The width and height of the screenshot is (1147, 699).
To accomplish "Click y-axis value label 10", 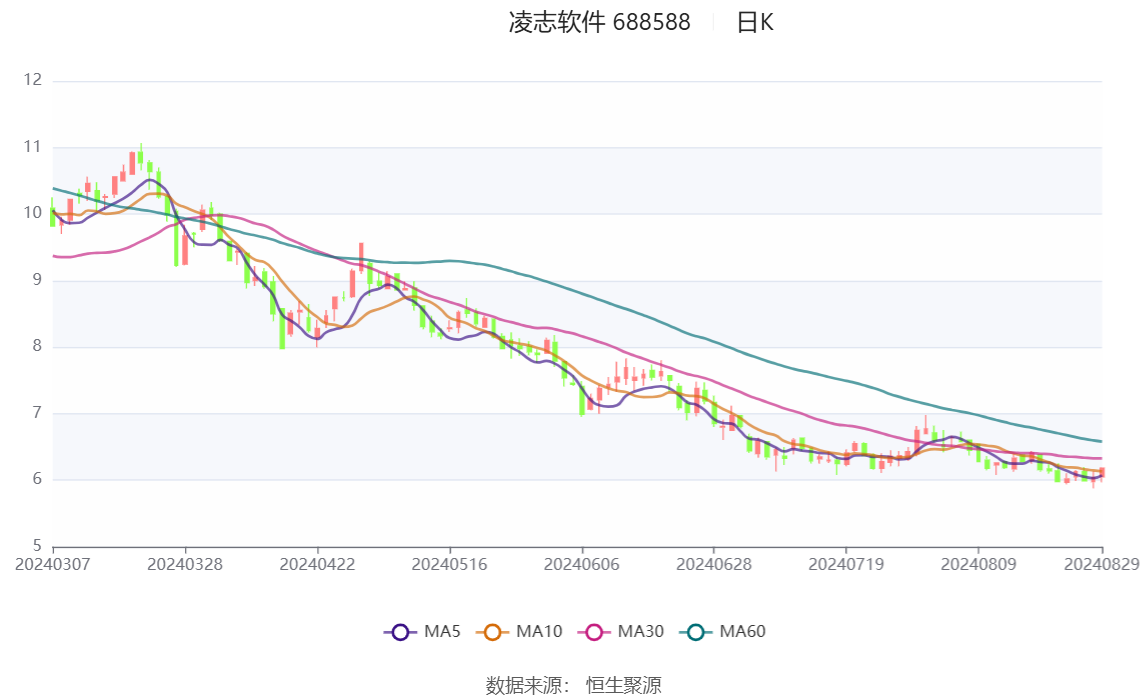I will 32,213.
